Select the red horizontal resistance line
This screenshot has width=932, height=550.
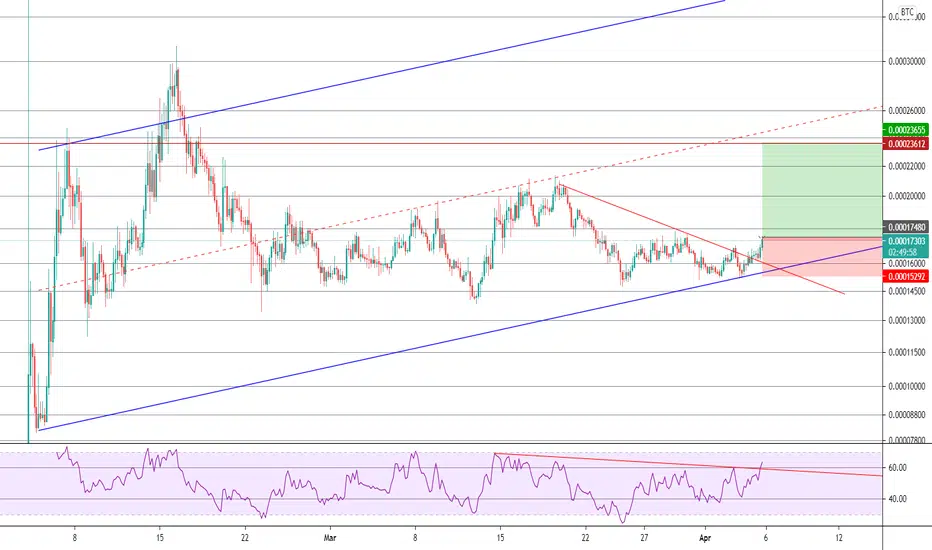[440, 143]
